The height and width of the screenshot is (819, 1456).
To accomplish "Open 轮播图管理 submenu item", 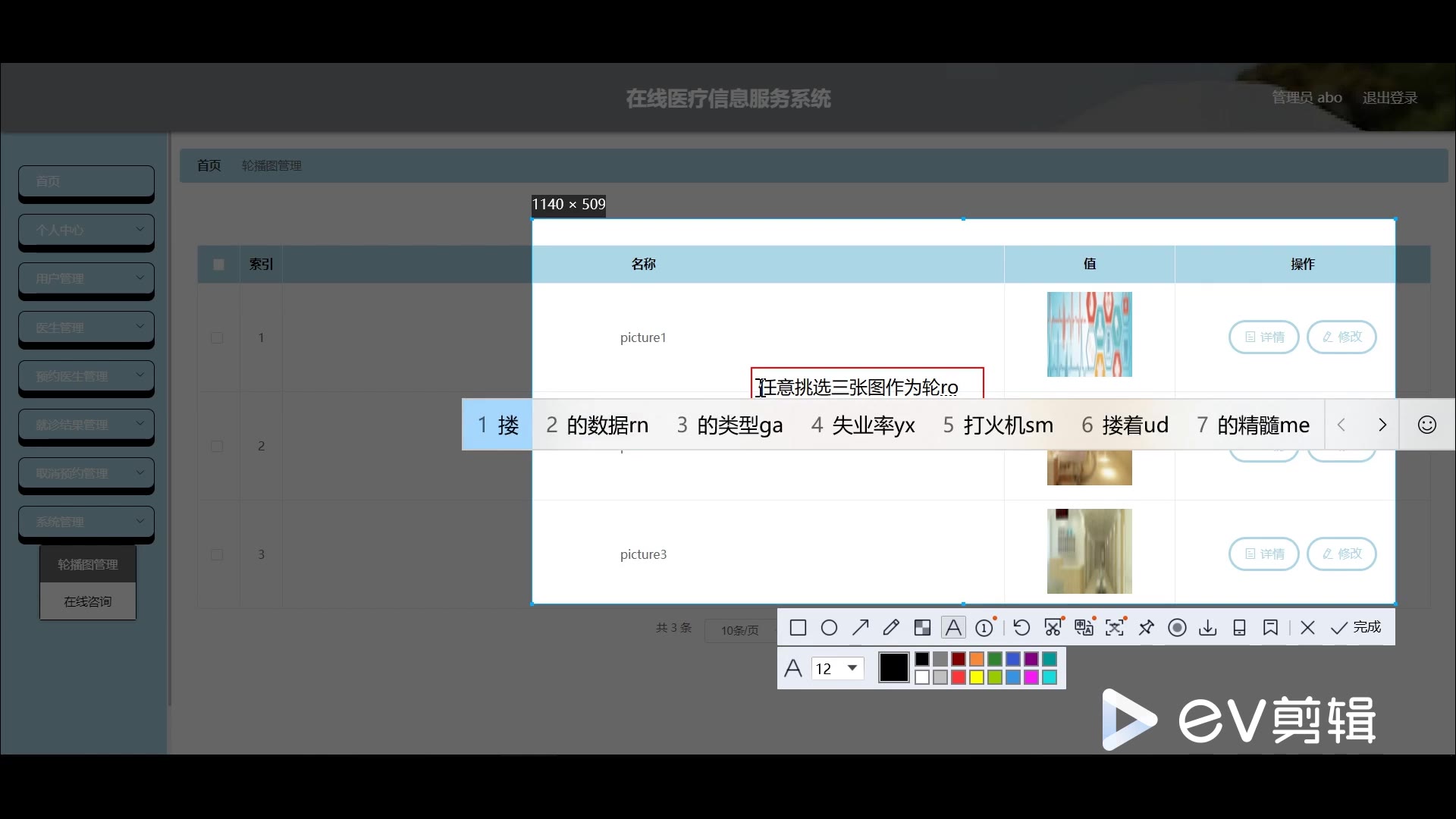I will point(88,564).
